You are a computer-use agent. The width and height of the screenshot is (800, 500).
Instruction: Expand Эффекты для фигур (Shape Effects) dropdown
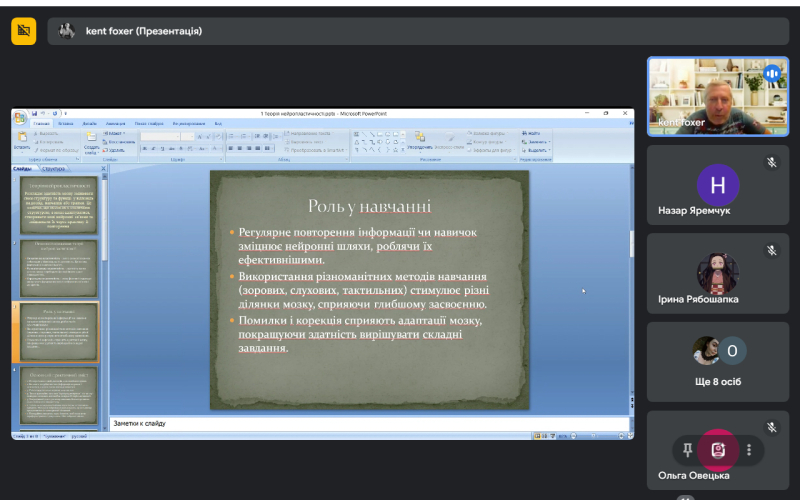[x=490, y=150]
